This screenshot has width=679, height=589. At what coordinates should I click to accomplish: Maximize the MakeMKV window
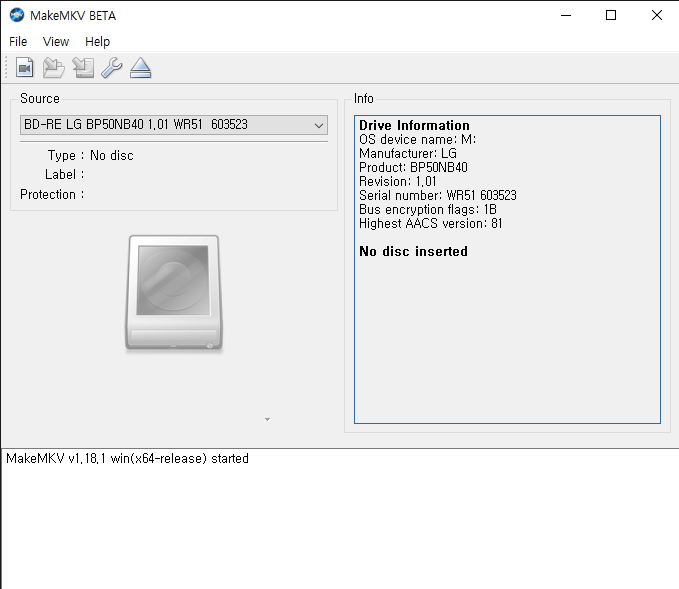tap(611, 16)
